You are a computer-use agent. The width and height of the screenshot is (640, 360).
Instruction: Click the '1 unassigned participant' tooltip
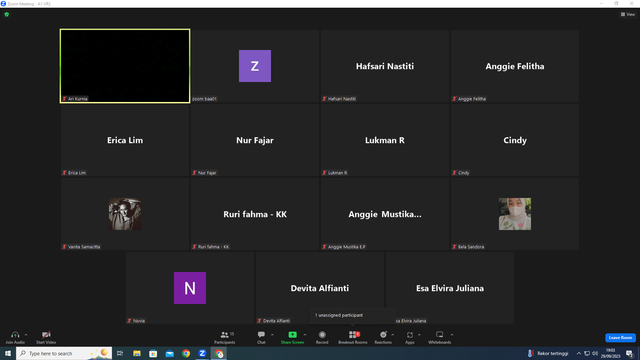pos(353,316)
